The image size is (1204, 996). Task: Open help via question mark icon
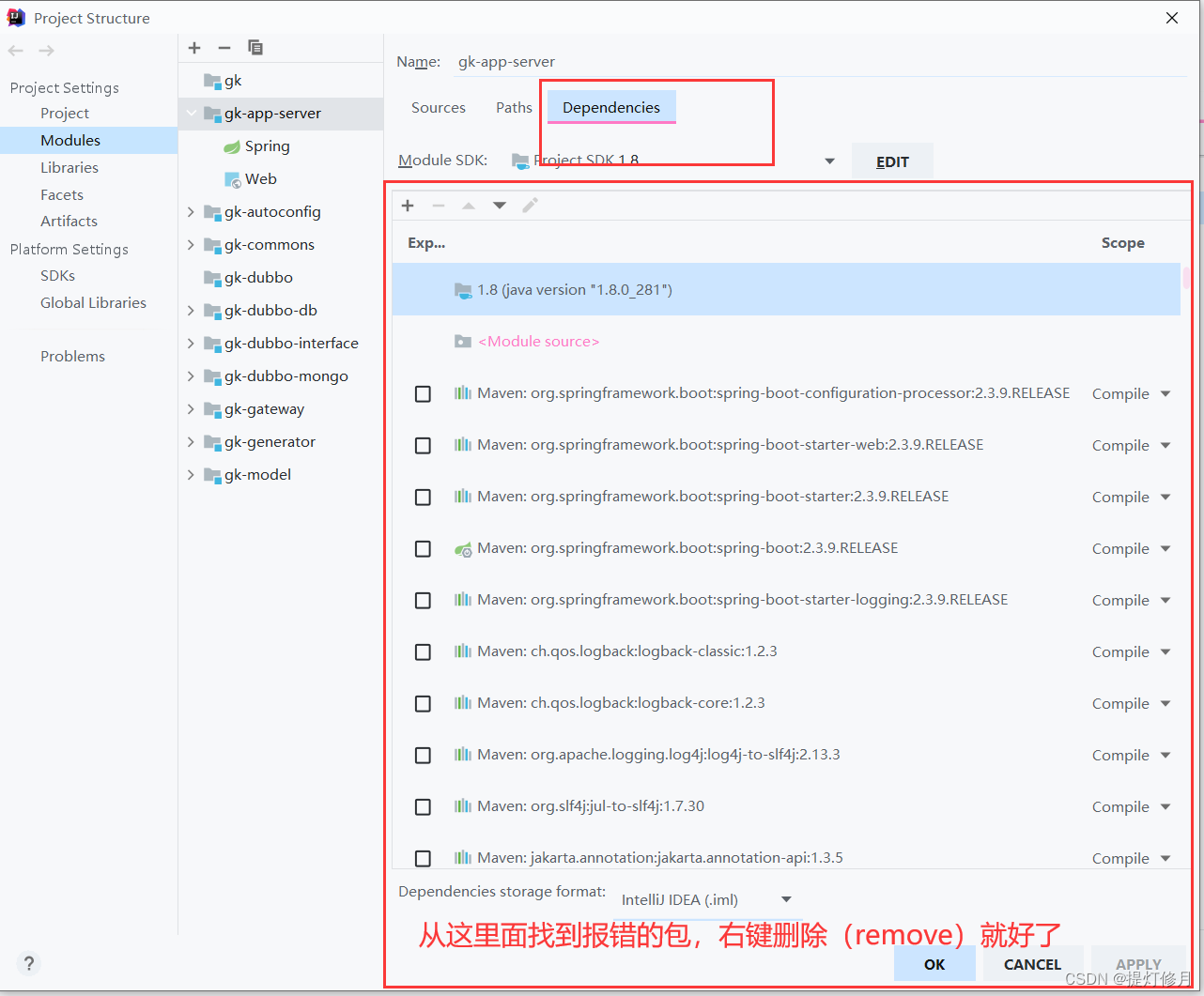click(28, 963)
